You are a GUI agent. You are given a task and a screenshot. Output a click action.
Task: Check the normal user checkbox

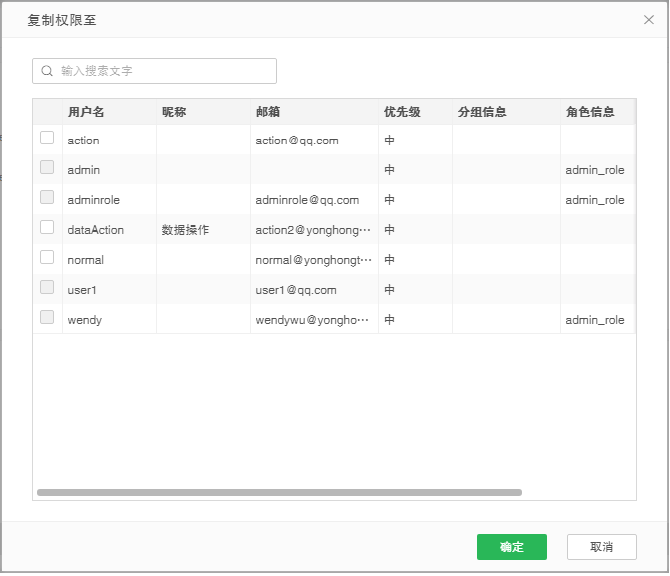coord(47,258)
